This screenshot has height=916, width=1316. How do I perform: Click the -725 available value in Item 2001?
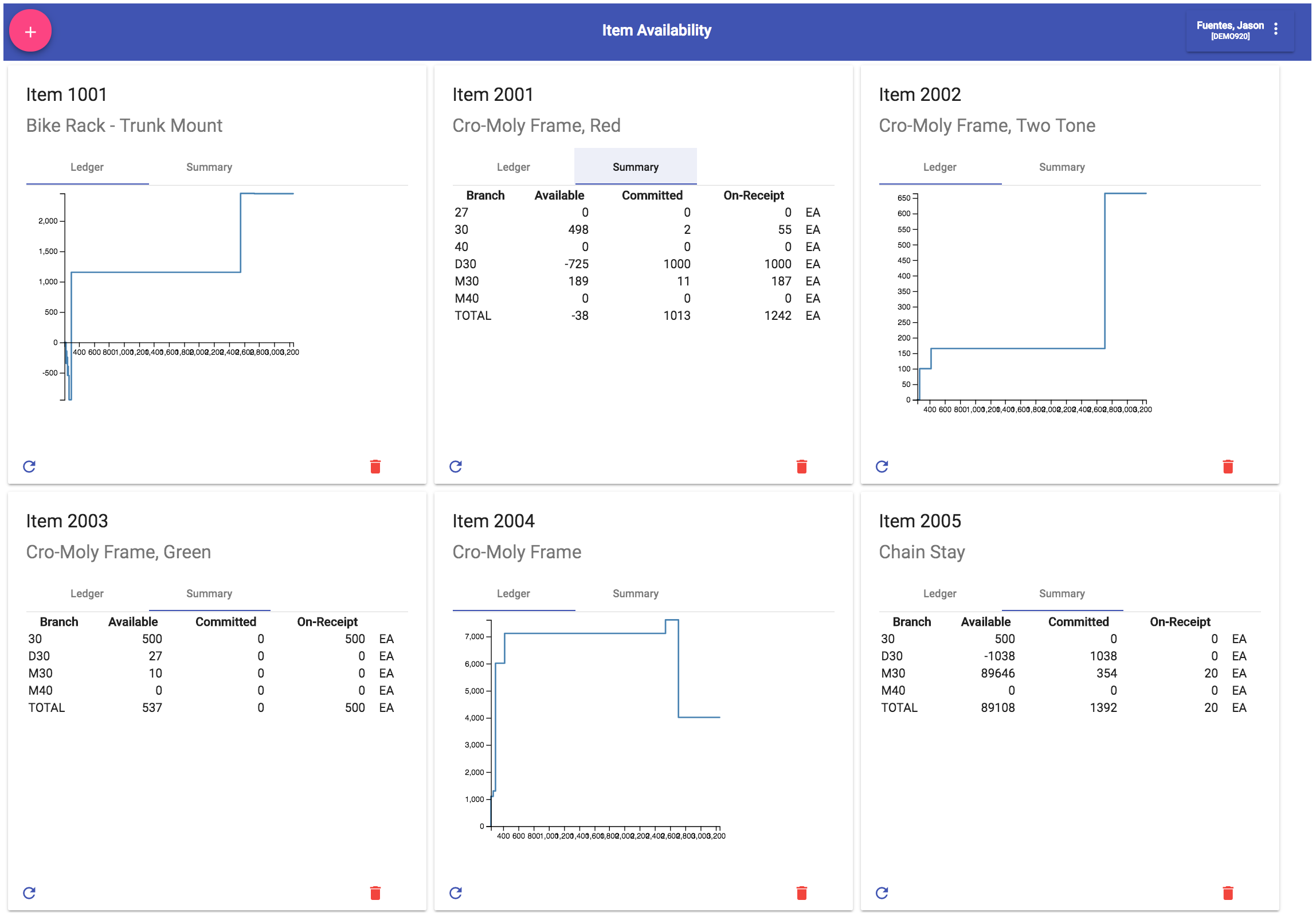577,264
